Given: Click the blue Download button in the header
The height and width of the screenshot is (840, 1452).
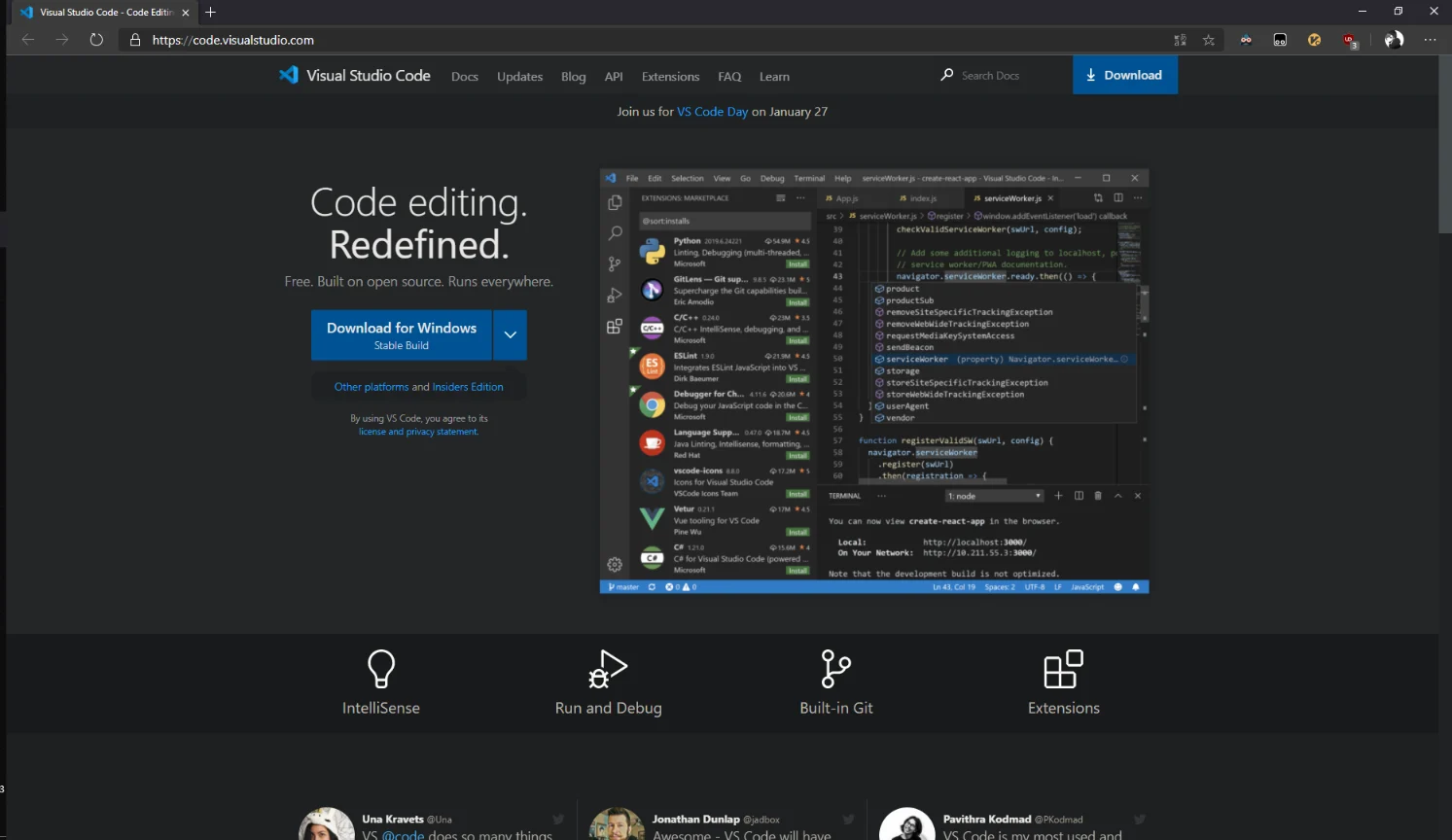Looking at the screenshot, I should [1124, 75].
